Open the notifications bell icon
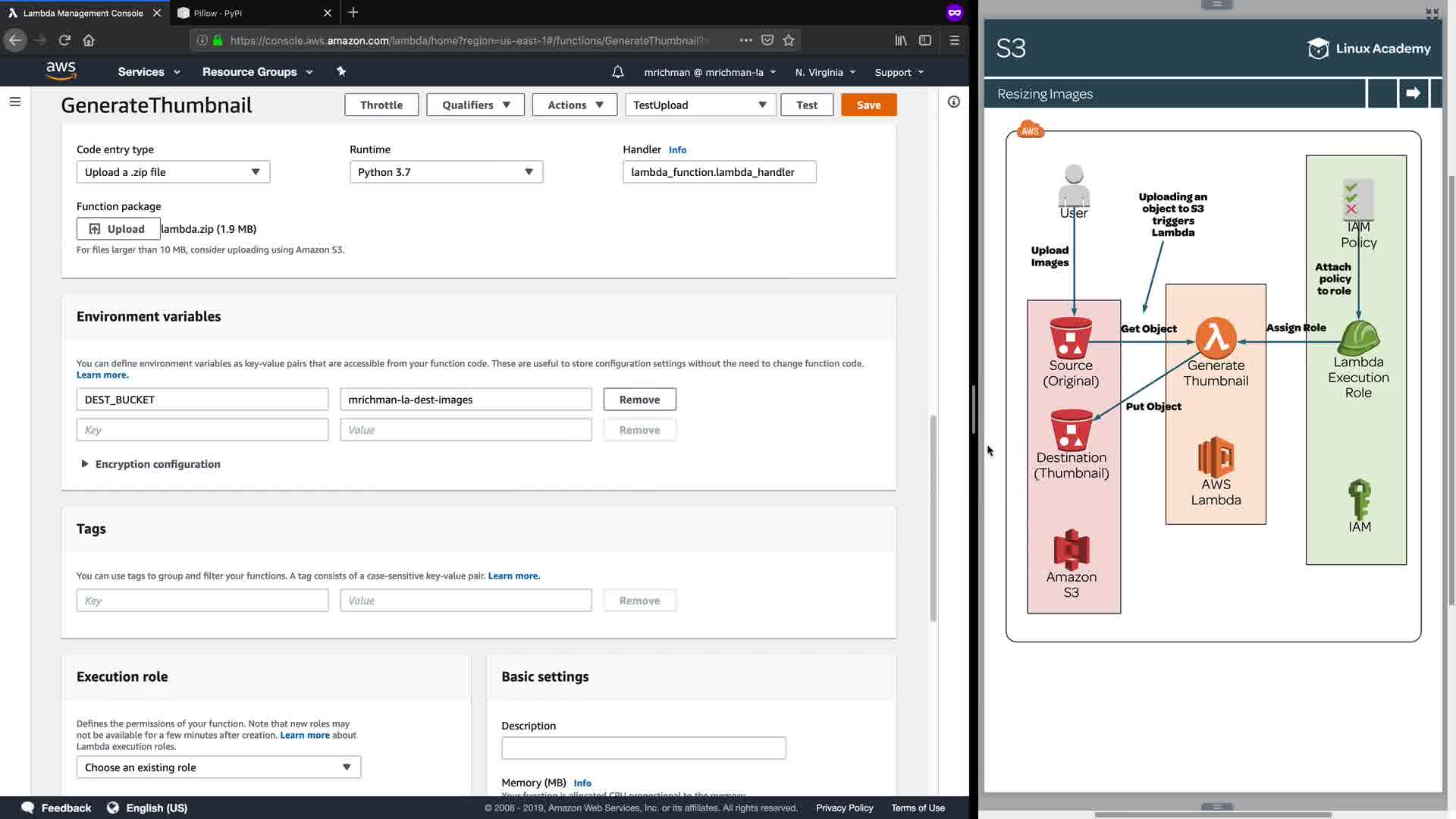This screenshot has height=819, width=1456. point(617,72)
